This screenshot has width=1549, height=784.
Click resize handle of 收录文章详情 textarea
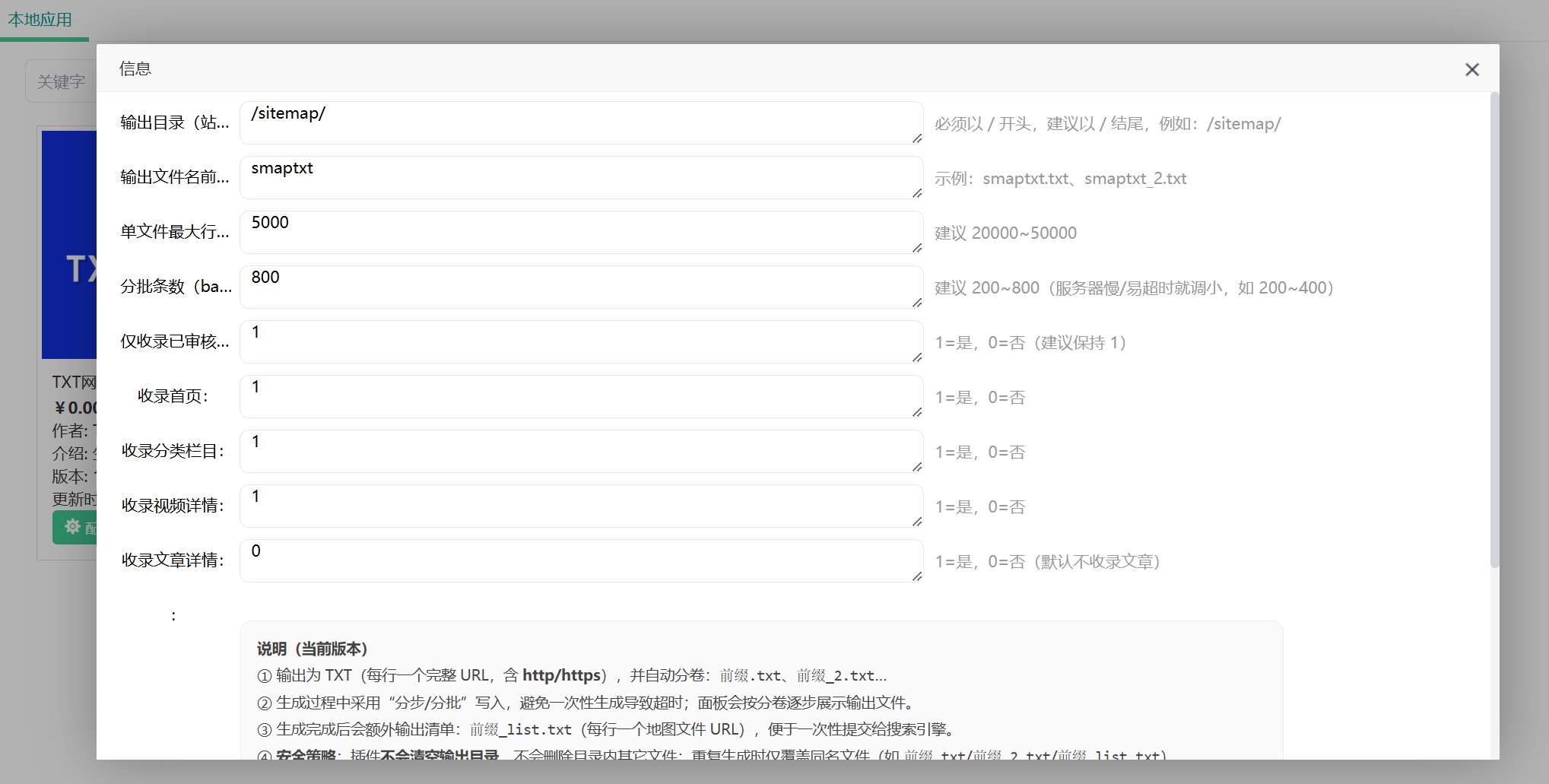tap(917, 576)
